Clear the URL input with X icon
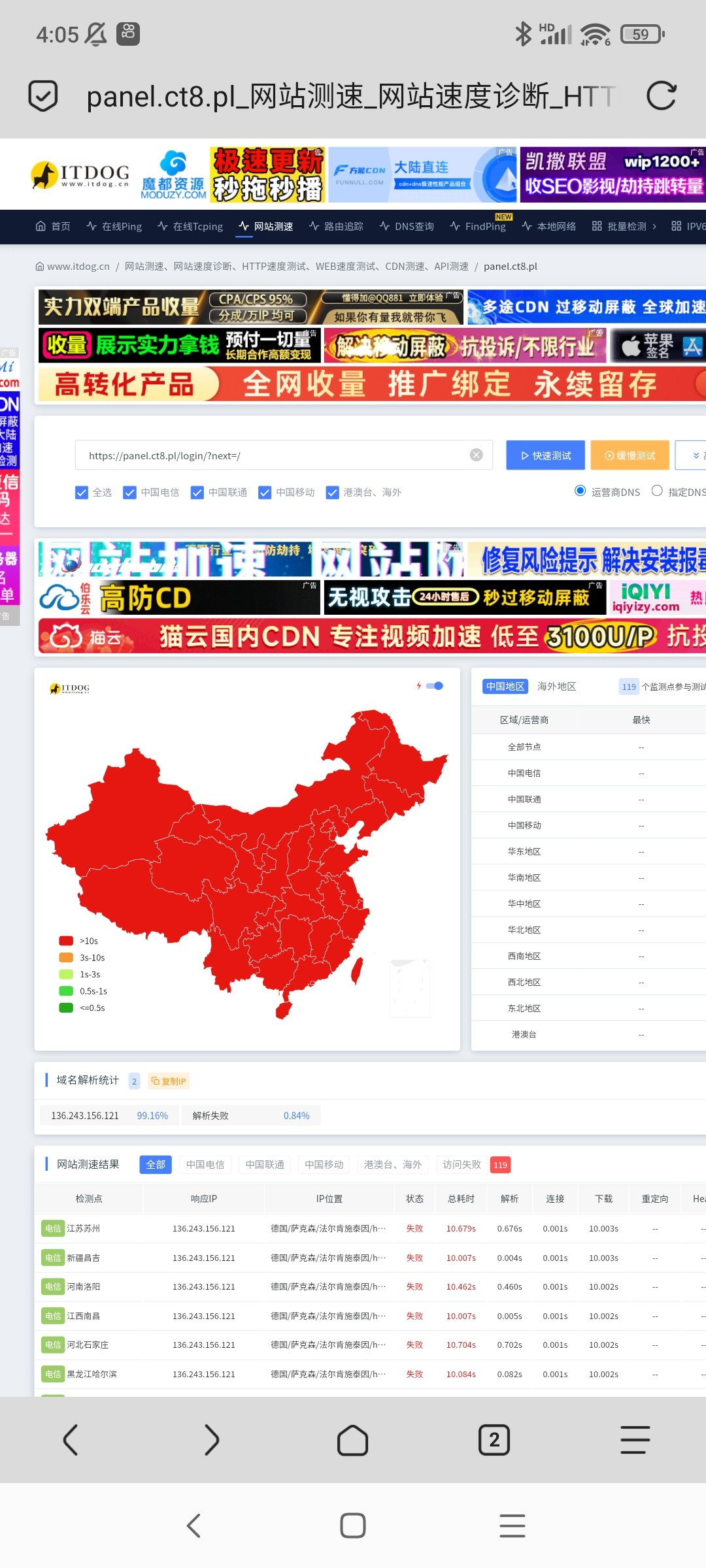The width and height of the screenshot is (706, 1568). pos(477,455)
